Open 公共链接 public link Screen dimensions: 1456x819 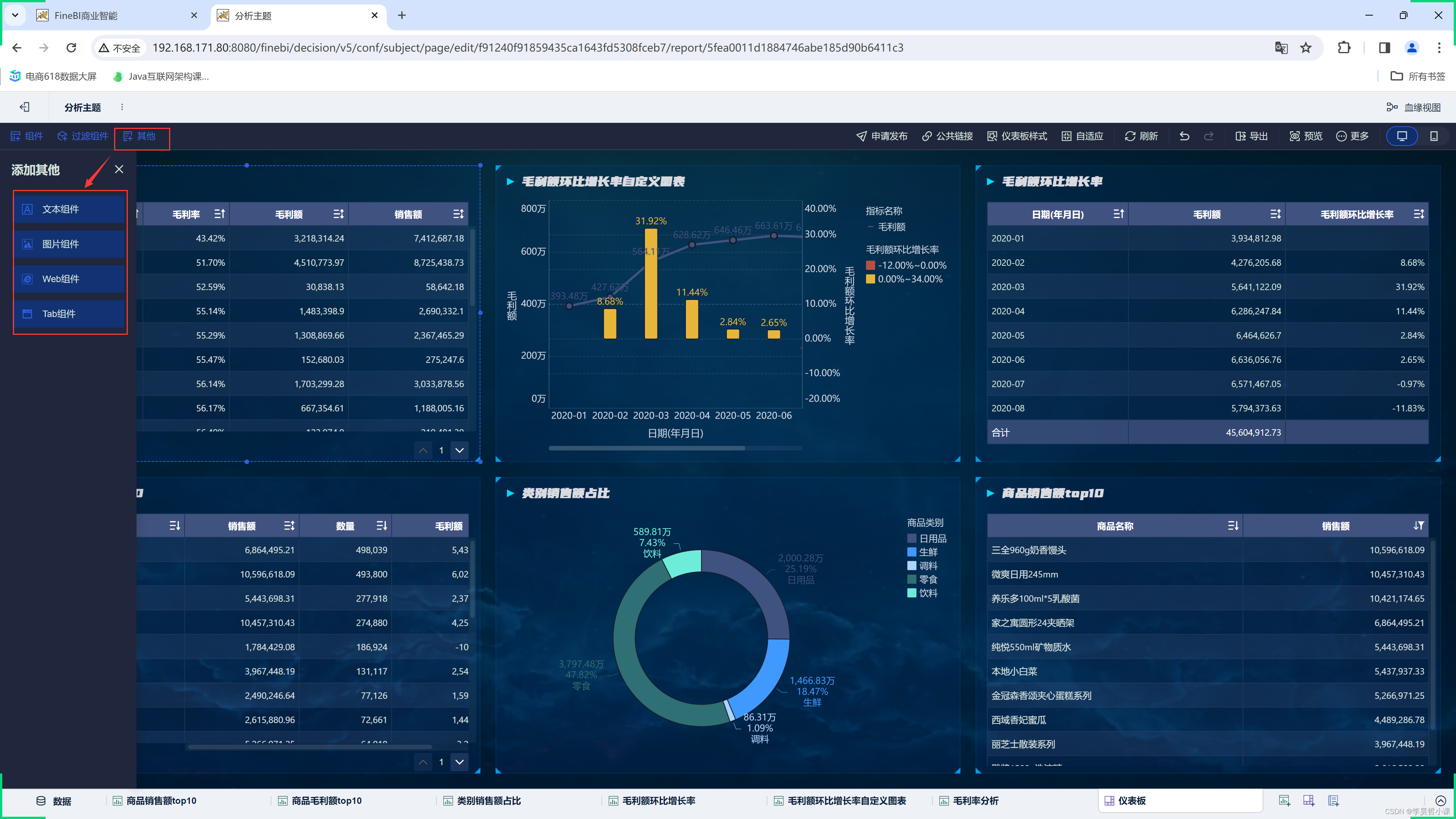pos(947,136)
